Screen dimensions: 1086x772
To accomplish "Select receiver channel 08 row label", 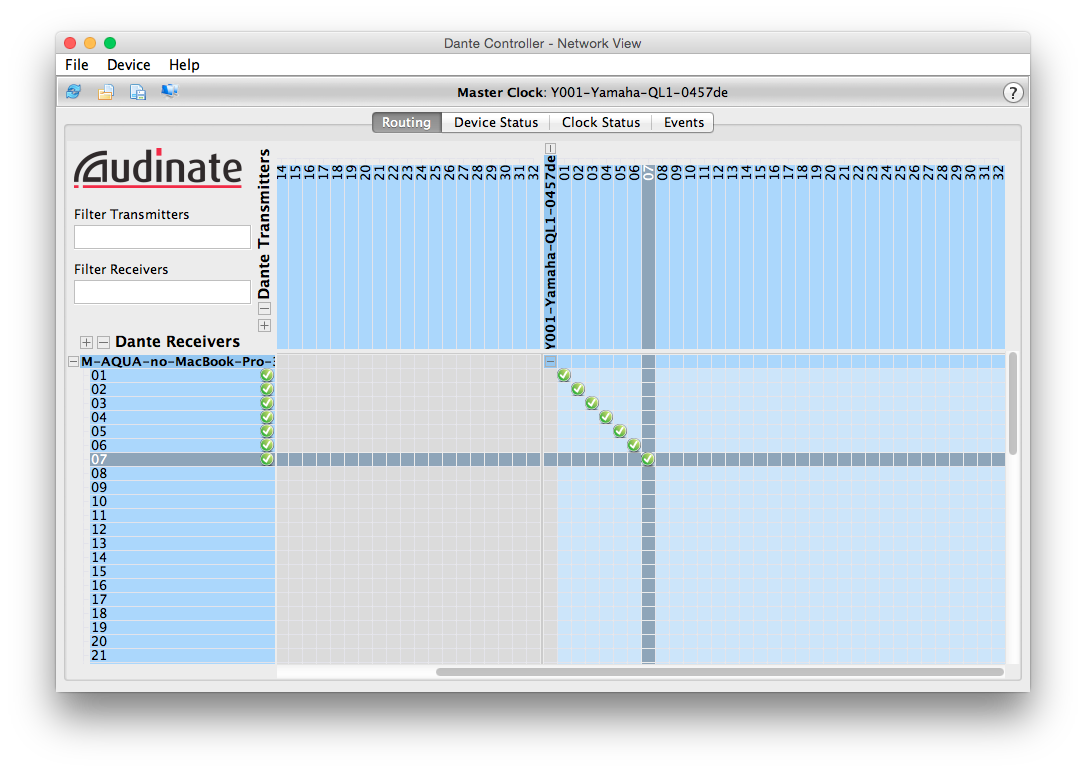I will coord(99,474).
